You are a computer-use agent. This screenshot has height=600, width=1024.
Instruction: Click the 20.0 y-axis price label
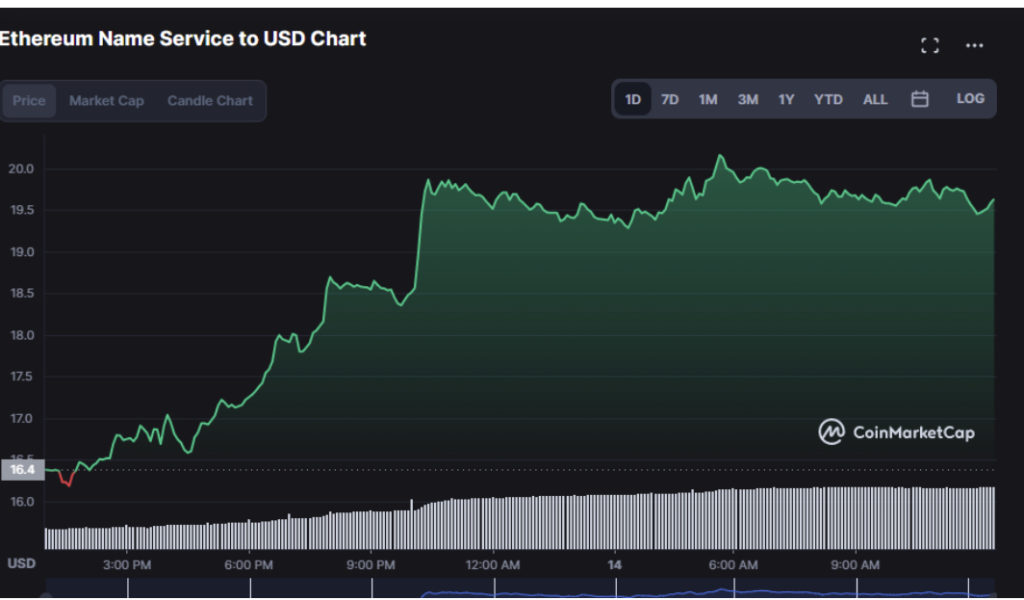(21, 169)
